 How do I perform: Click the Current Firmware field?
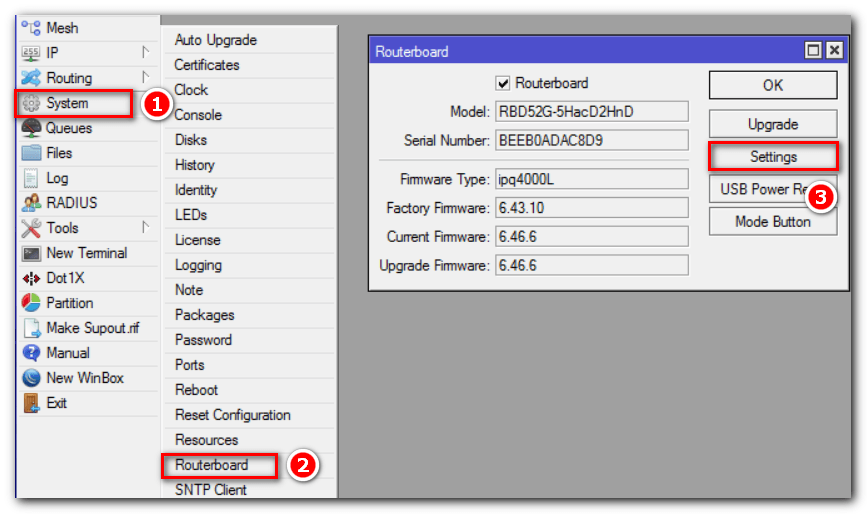(x=592, y=237)
